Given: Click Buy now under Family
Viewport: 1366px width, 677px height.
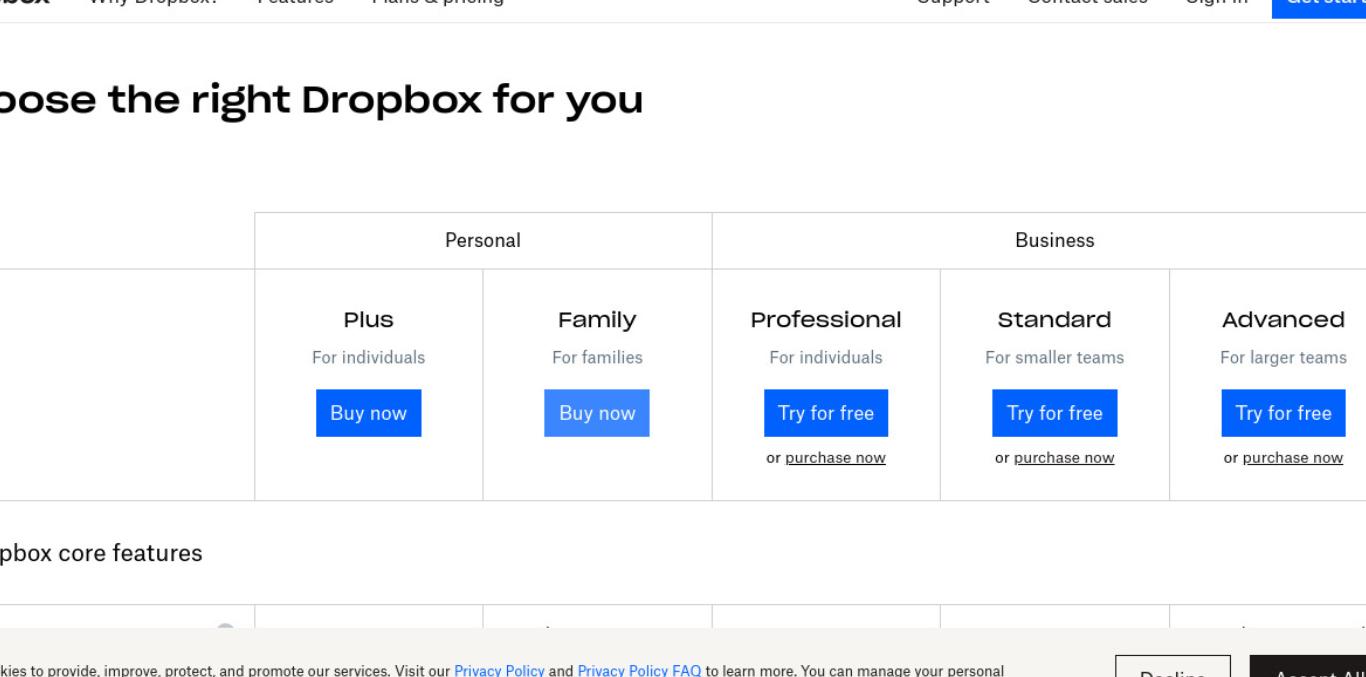Looking at the screenshot, I should click(597, 413).
